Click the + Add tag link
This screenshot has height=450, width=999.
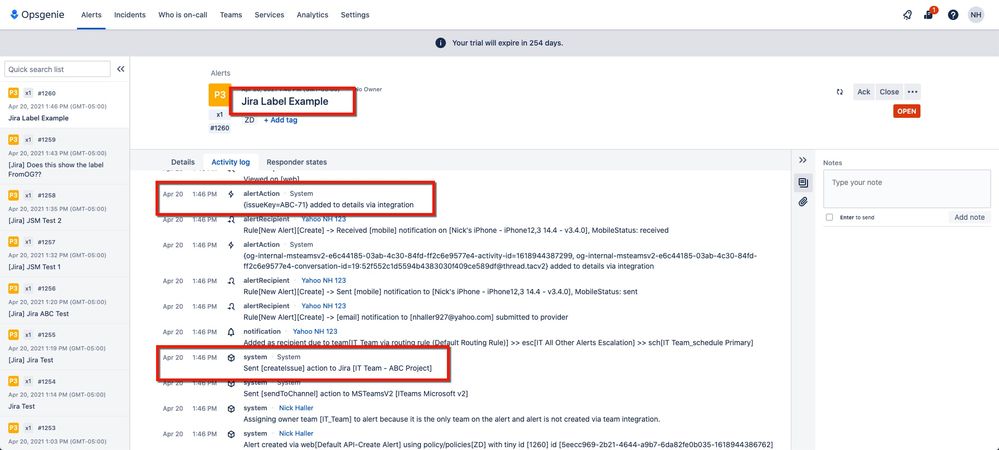[x=280, y=120]
